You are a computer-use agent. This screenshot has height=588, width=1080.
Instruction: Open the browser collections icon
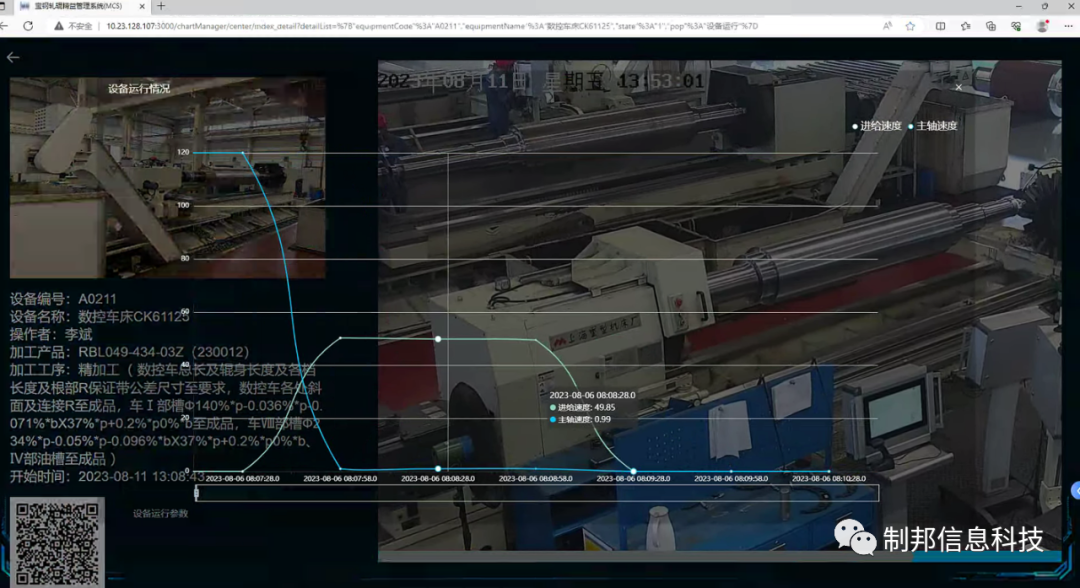992,26
